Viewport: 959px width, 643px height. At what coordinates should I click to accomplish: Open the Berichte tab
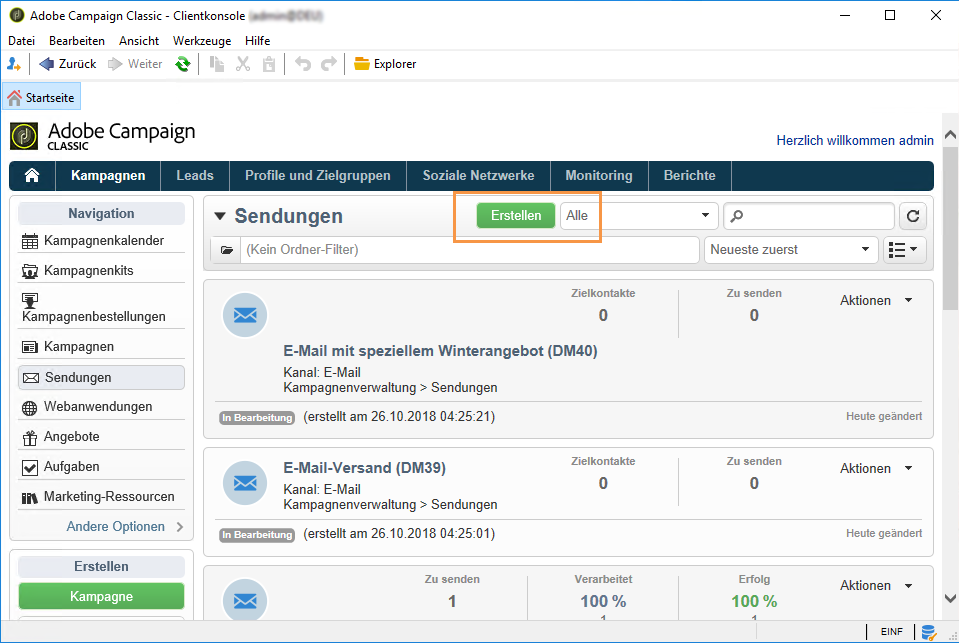[689, 176]
